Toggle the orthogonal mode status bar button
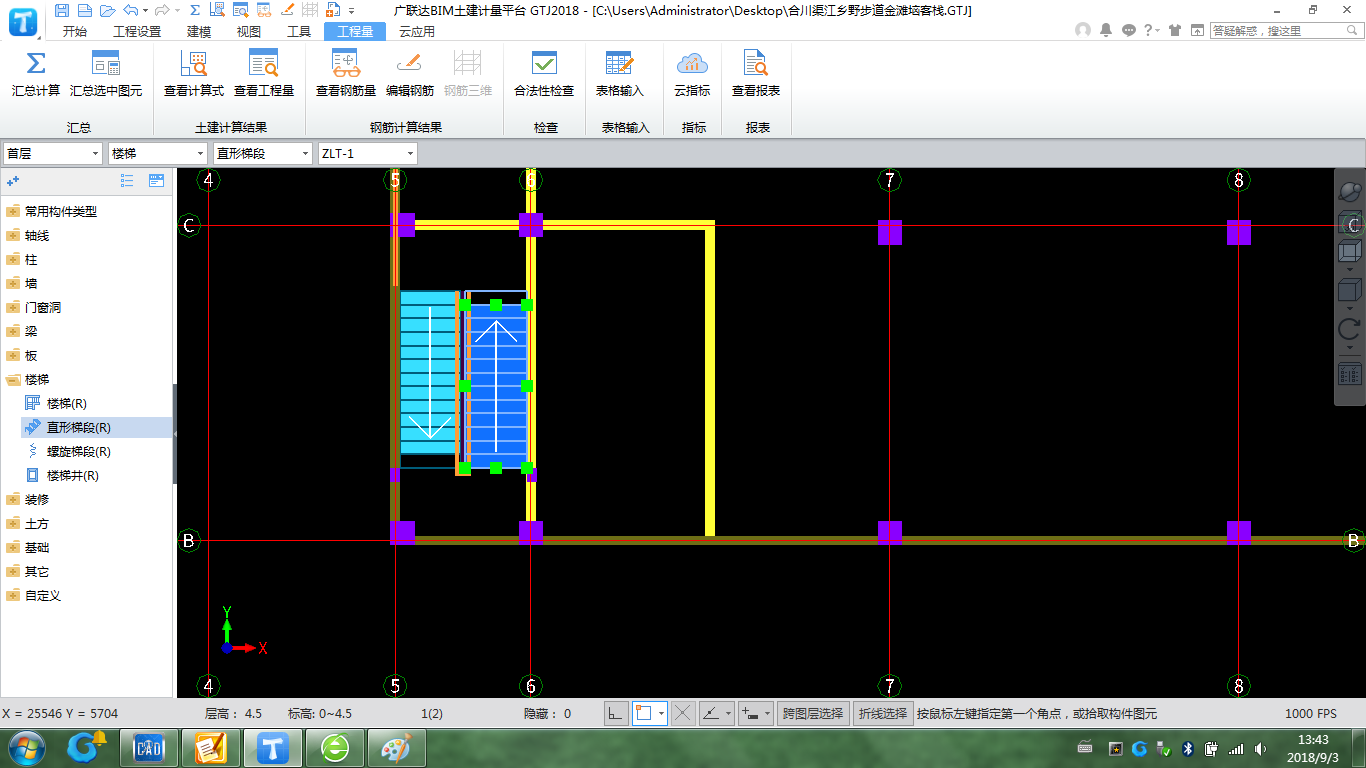 616,713
